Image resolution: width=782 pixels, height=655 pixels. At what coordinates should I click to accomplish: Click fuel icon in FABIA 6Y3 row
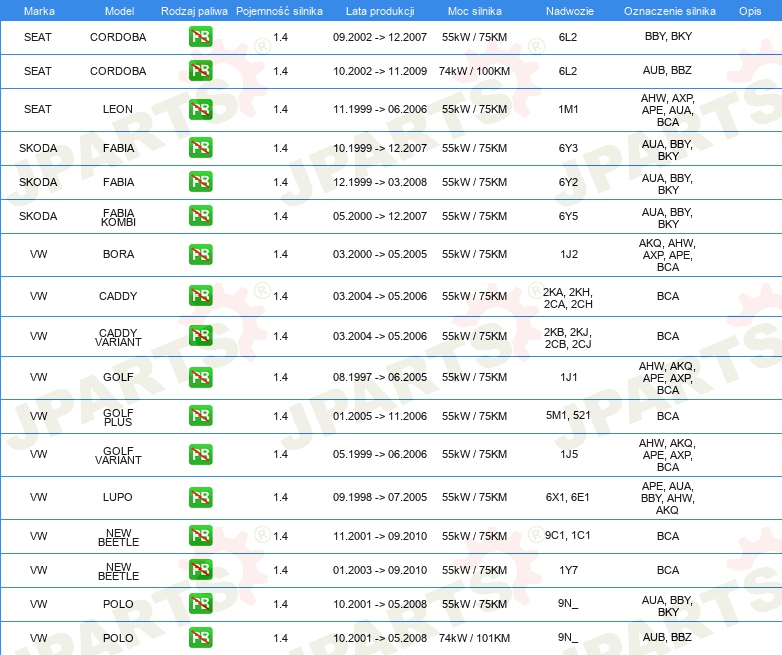[x=200, y=148]
